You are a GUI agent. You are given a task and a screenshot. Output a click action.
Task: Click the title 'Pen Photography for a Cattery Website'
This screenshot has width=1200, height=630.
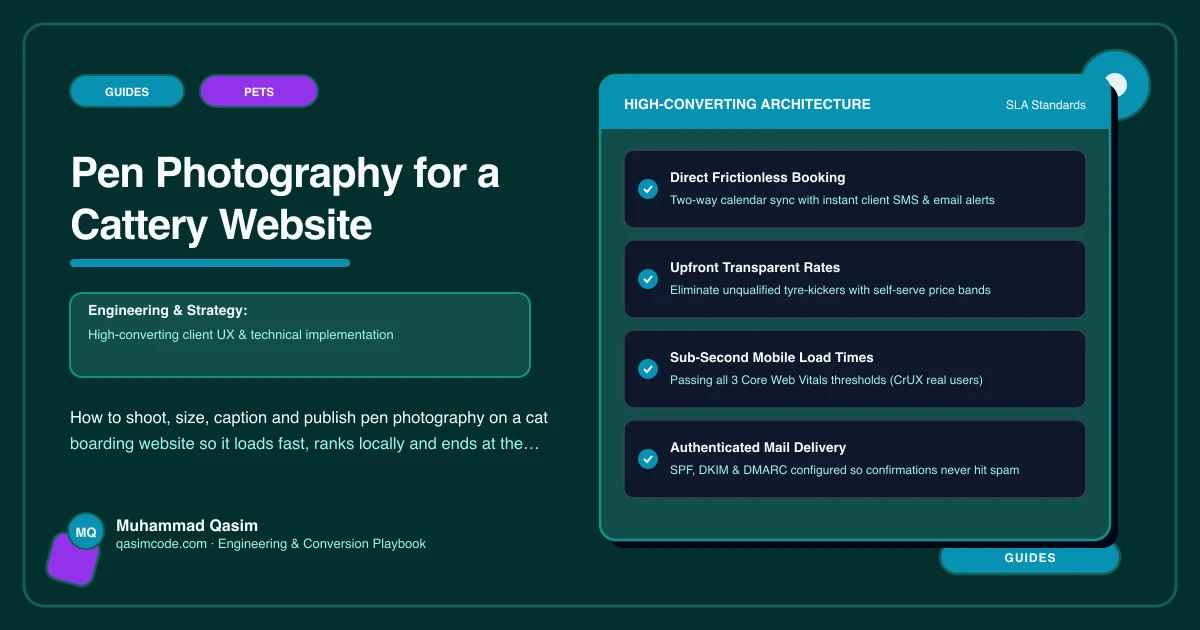coord(285,200)
